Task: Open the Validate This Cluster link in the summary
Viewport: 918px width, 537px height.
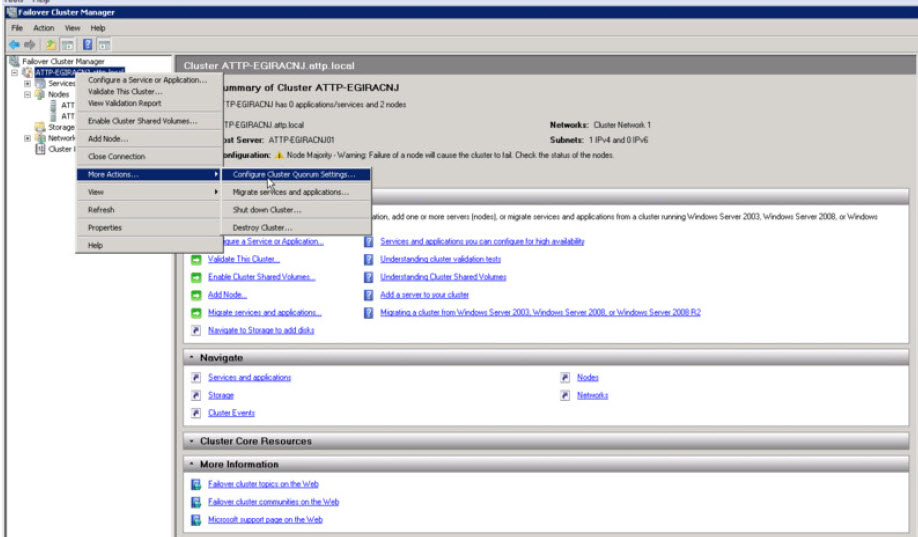Action: click(244, 259)
